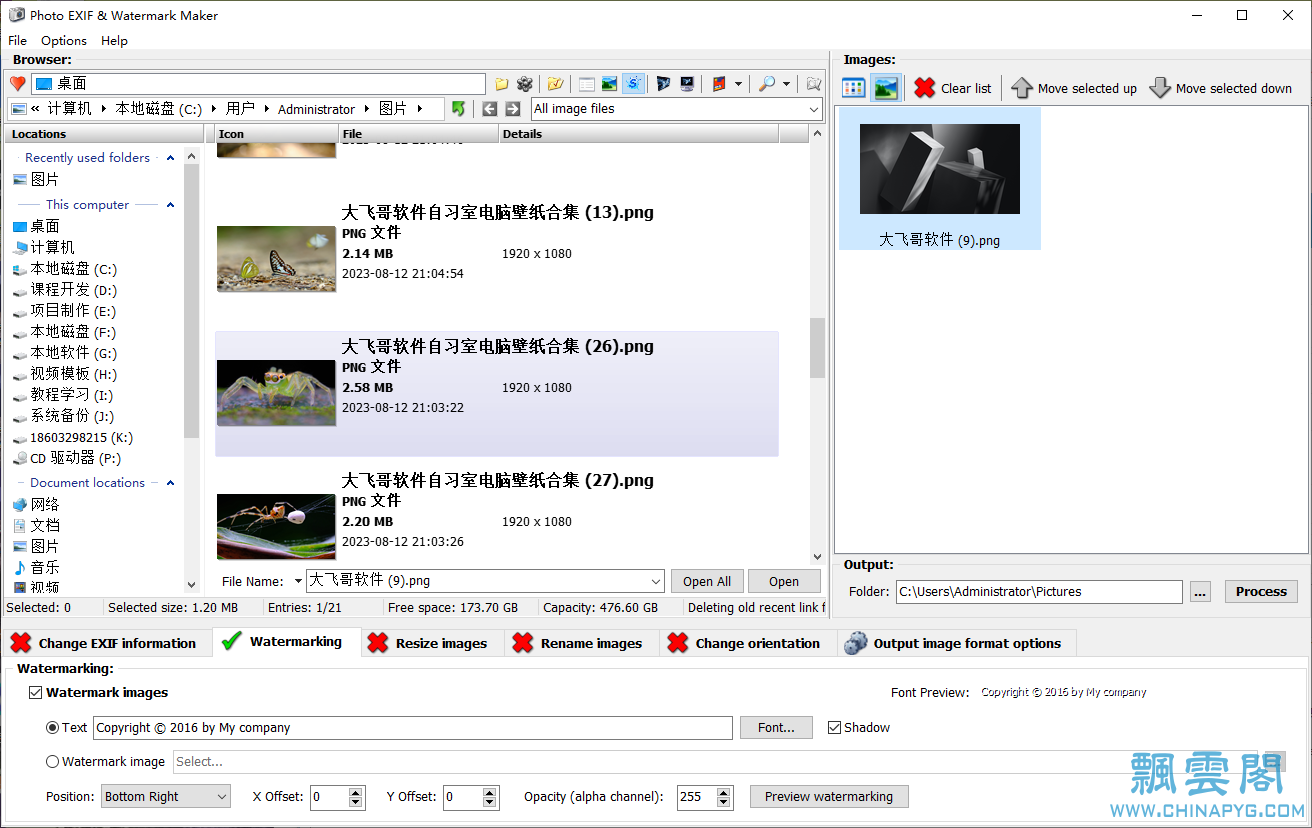Select 音乐 music location
1312x828 pixels.
coord(36,567)
